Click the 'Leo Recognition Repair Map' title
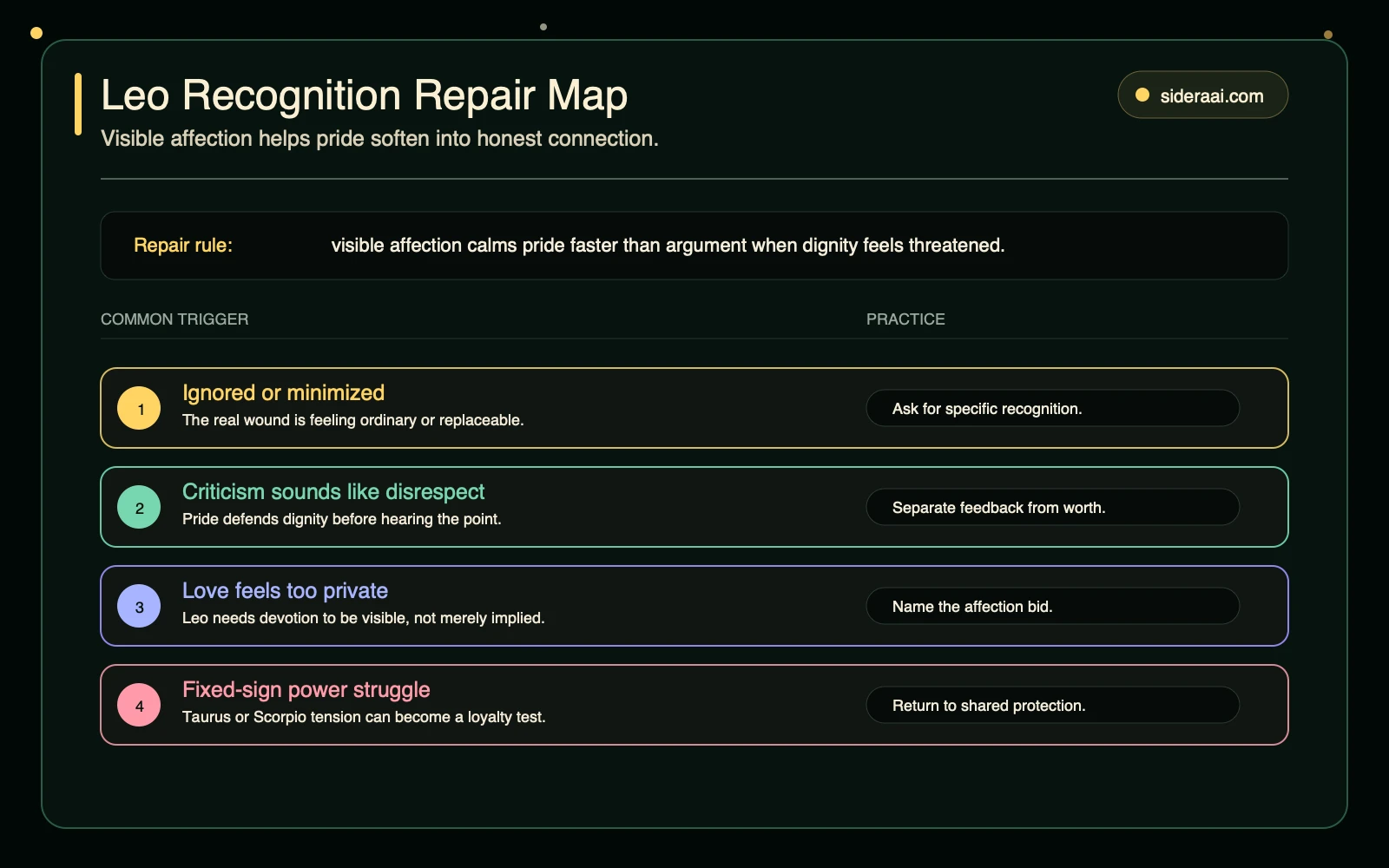Viewport: 1389px width, 868px height. point(364,95)
